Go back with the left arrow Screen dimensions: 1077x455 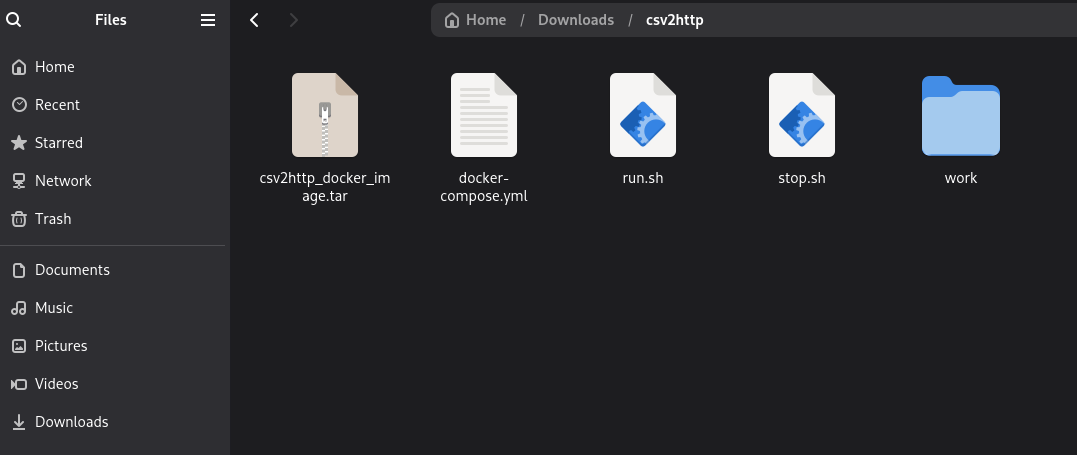pos(254,20)
